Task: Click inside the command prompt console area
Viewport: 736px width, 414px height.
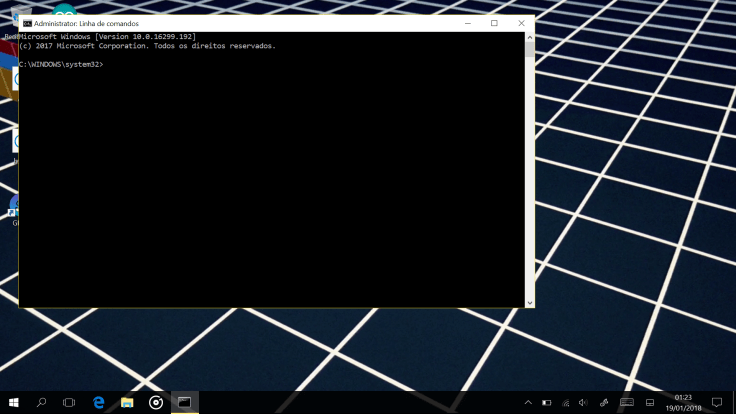Action: pos(275,180)
